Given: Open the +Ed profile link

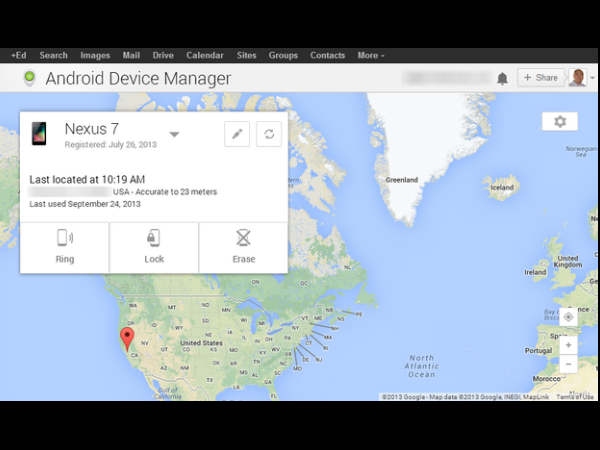Looking at the screenshot, I should (19, 55).
